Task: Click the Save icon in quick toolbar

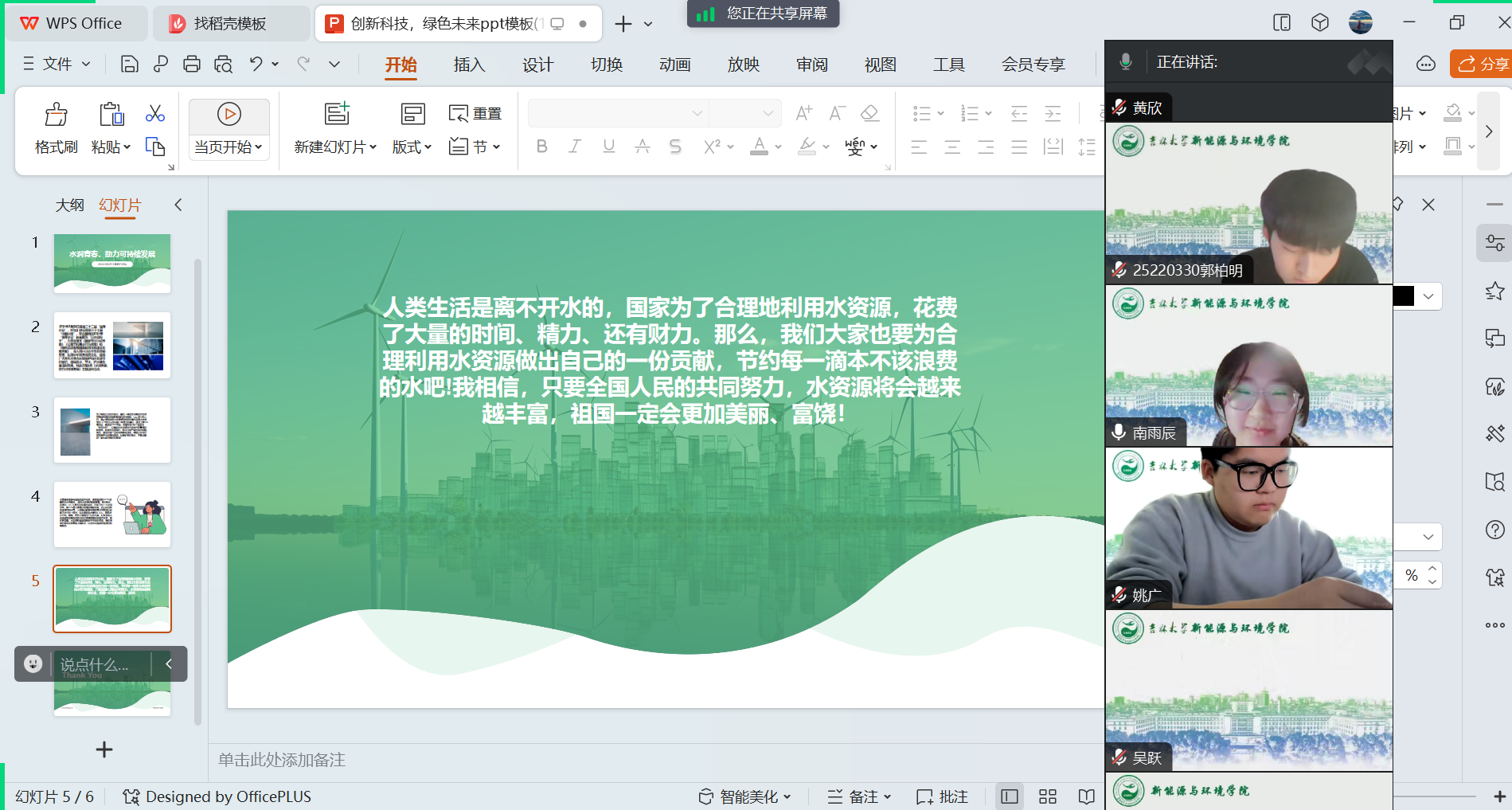Action: pyautogui.click(x=129, y=65)
